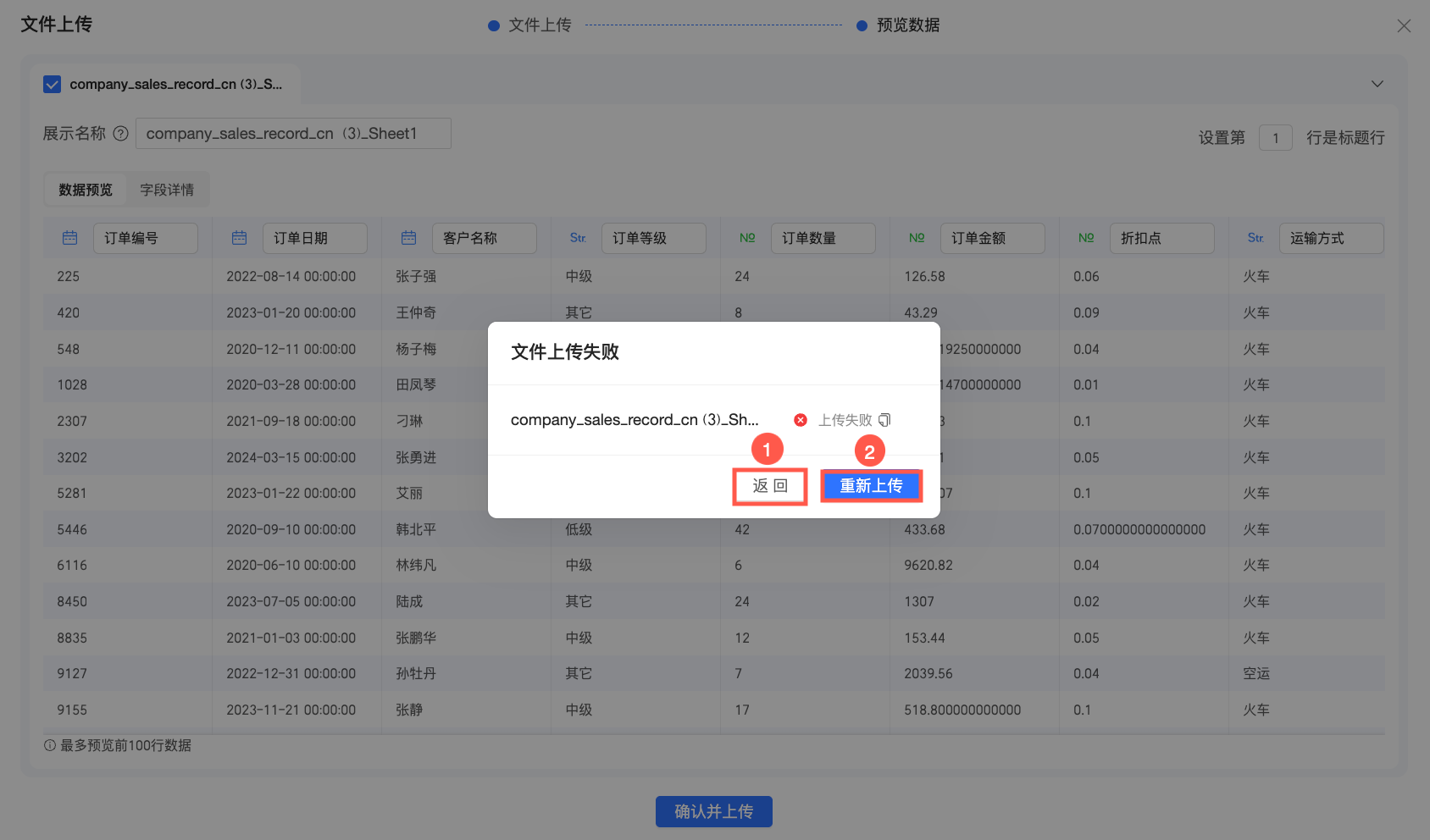Click customer name 王仲奇

click(x=416, y=313)
